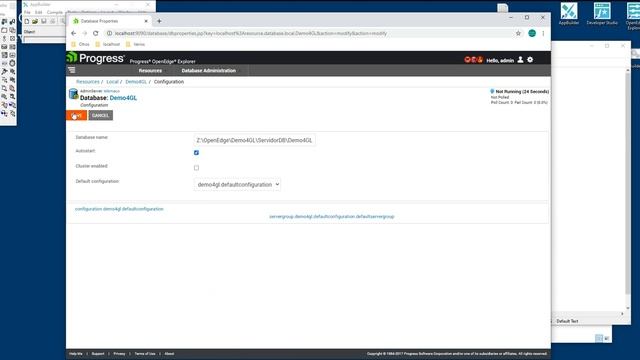
Task: Click the Support footer link
Action: 98,354
